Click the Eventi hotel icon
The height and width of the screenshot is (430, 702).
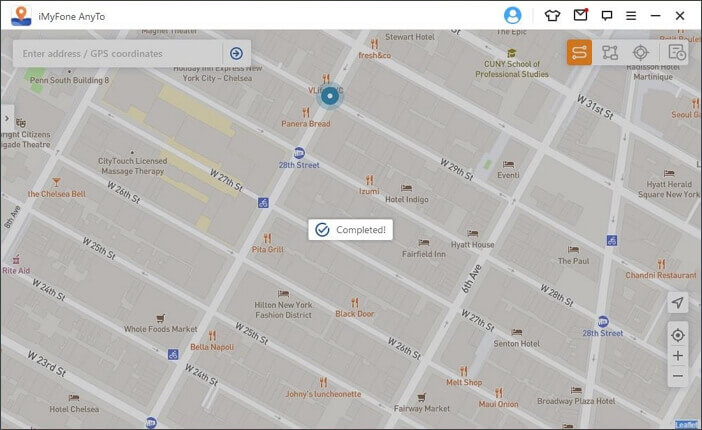[508, 164]
